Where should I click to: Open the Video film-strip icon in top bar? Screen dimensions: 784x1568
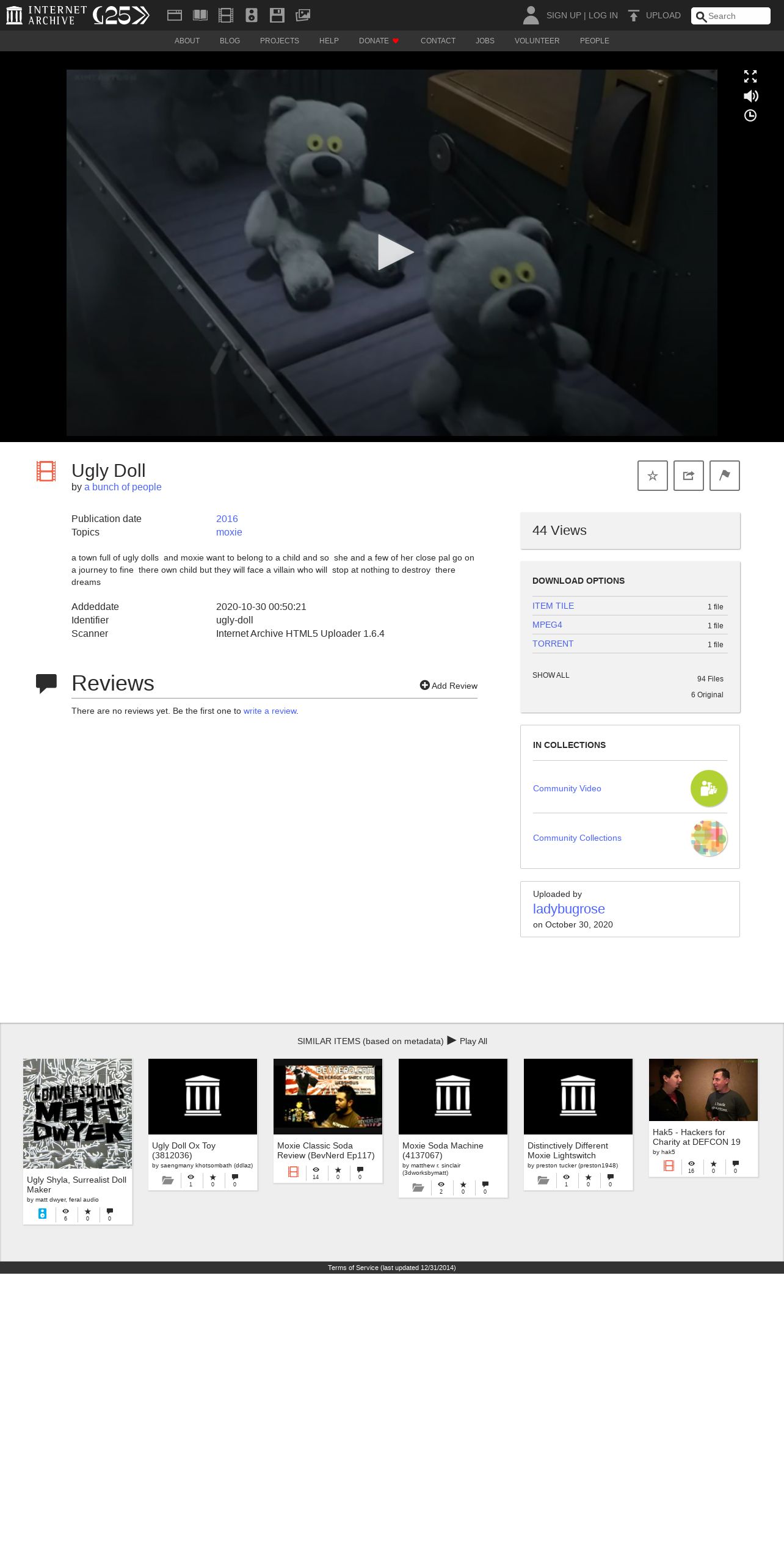click(226, 15)
